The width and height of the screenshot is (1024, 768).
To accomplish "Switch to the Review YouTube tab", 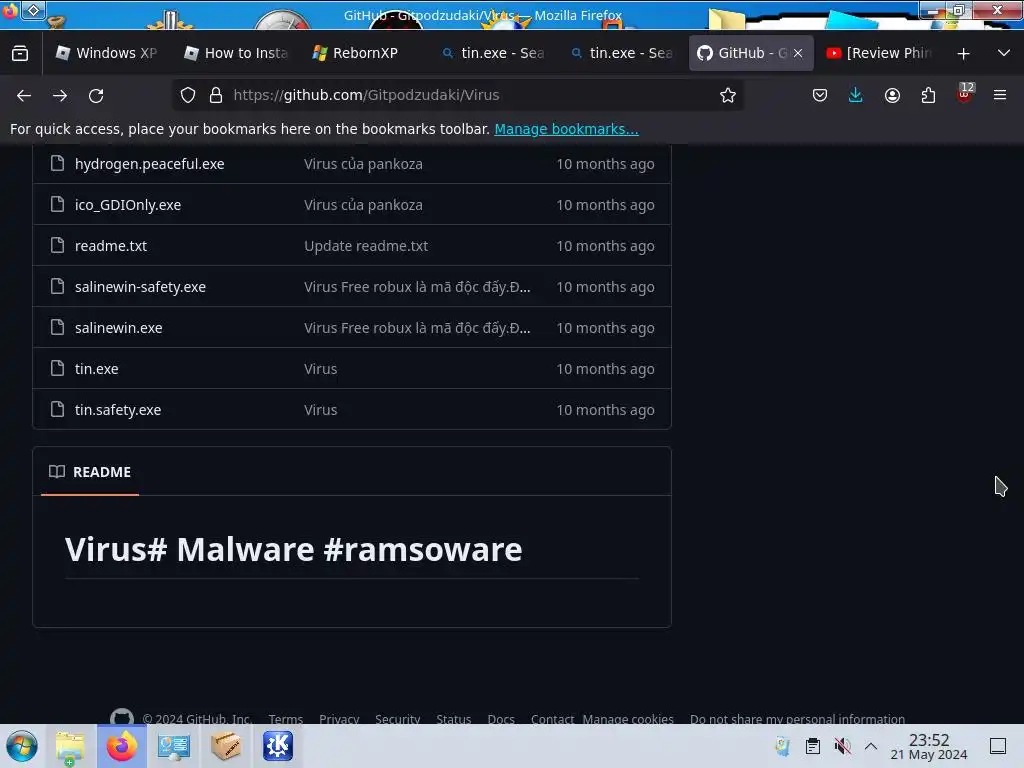I will (878, 53).
